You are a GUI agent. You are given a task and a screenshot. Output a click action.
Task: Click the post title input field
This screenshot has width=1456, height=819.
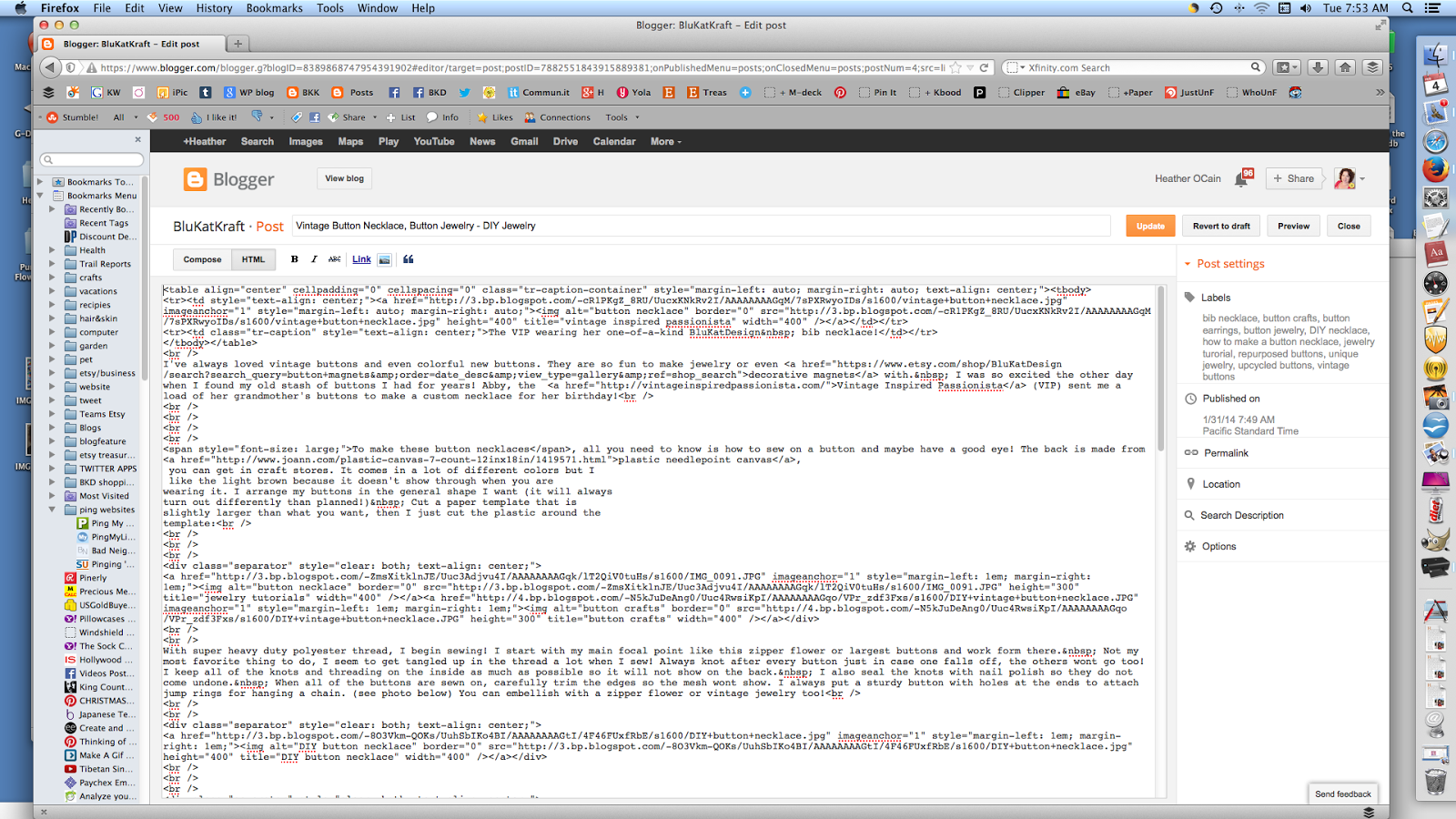(701, 226)
